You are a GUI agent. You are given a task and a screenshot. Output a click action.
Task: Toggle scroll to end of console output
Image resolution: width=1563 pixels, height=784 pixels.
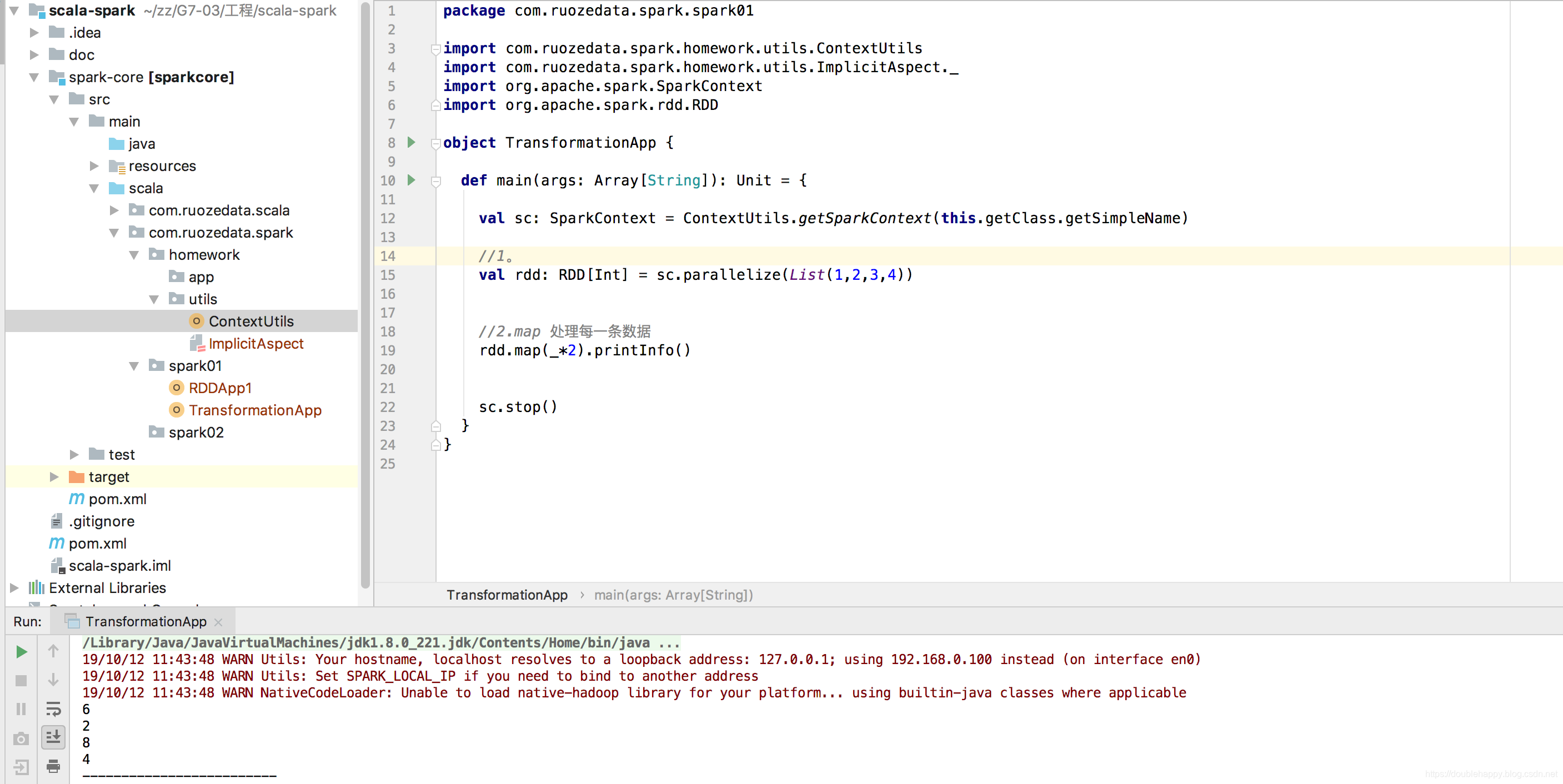[x=53, y=737]
